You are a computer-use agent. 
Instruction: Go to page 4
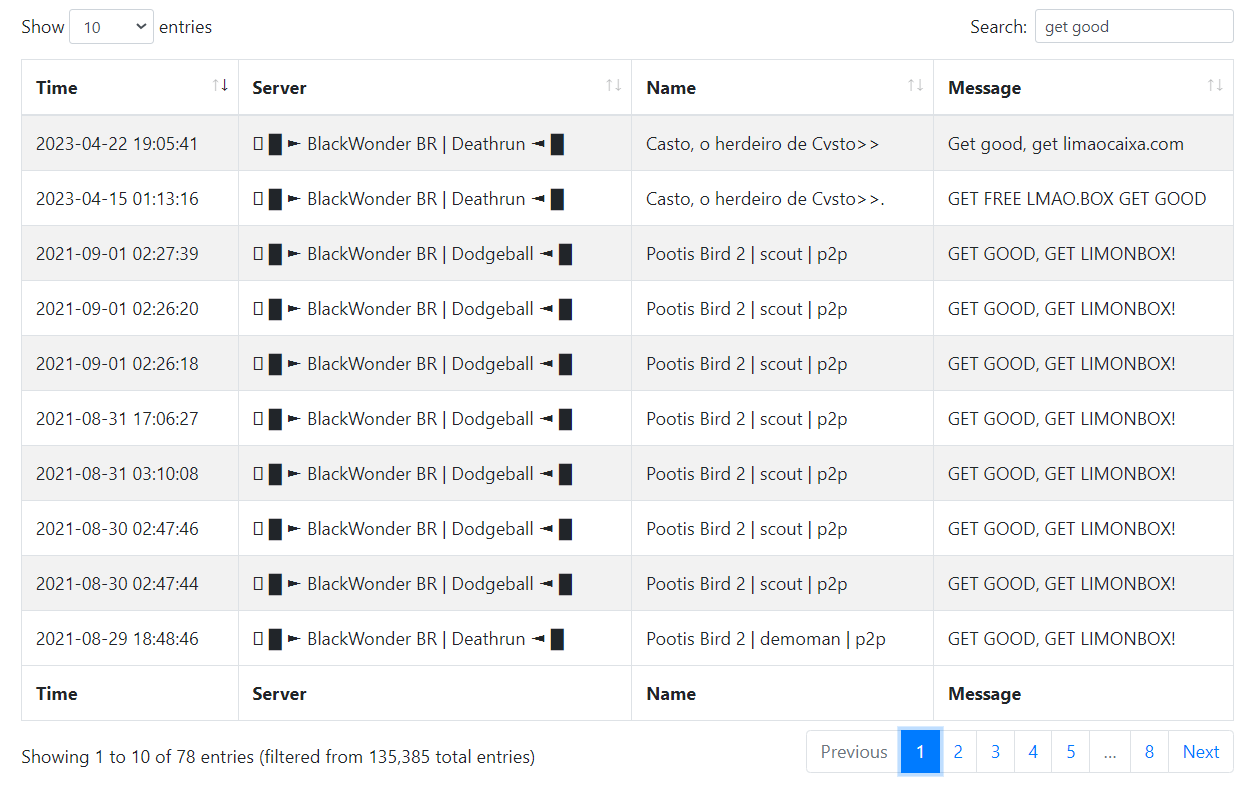click(x=1033, y=752)
